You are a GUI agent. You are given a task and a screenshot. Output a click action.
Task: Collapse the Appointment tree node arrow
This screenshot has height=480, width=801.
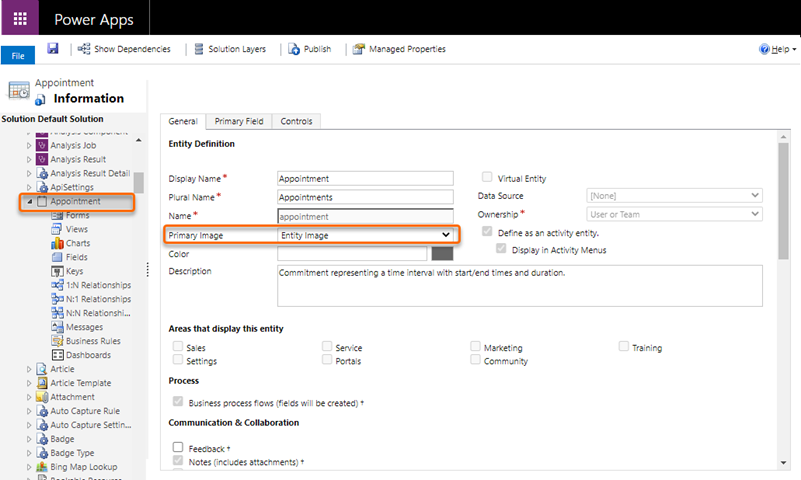pyautogui.click(x=29, y=202)
